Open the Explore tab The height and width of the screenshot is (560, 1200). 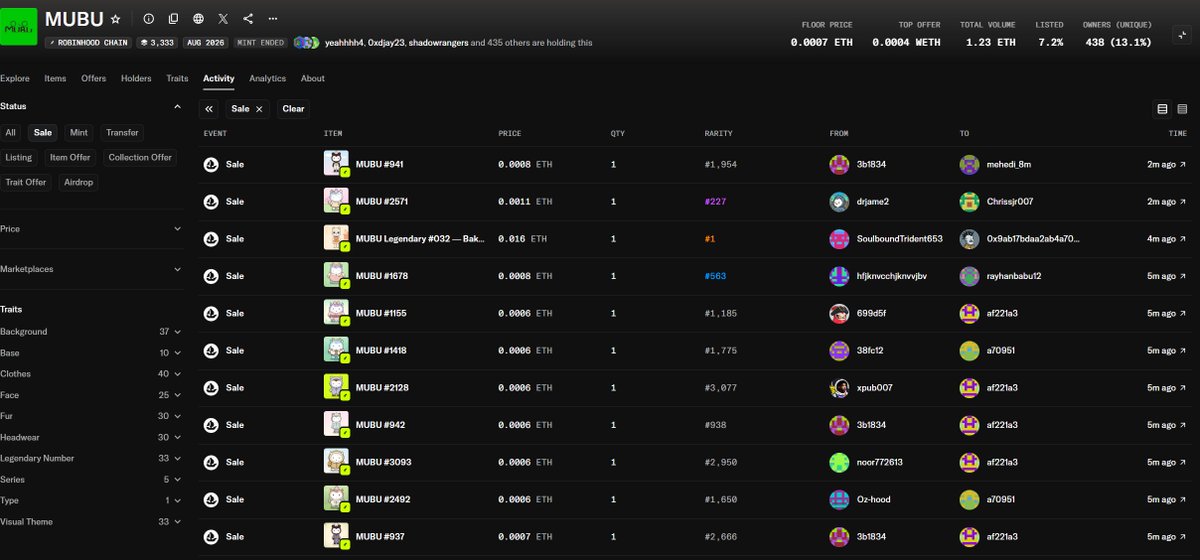(14, 78)
